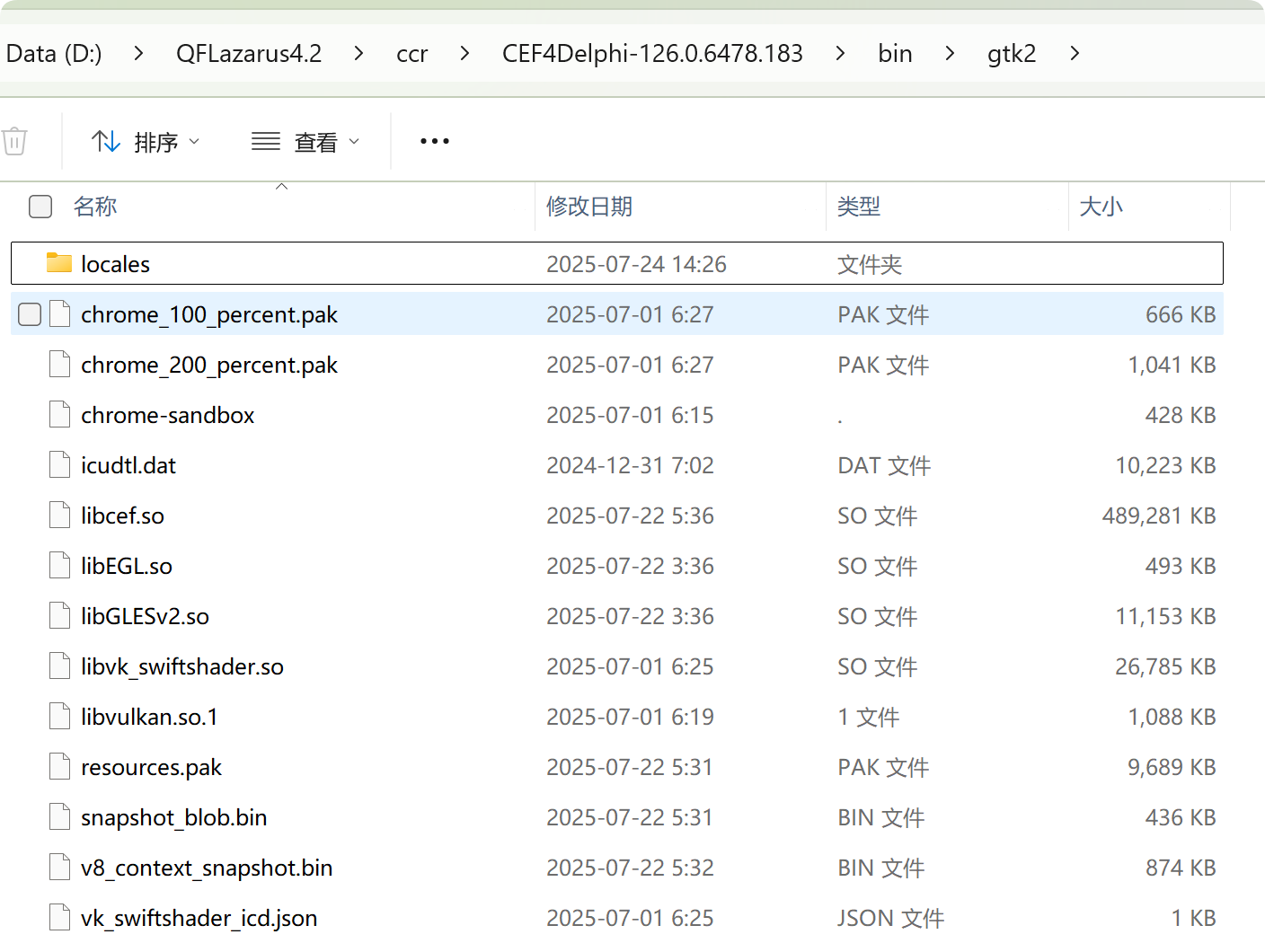Select the file name libcef.so

122,516
